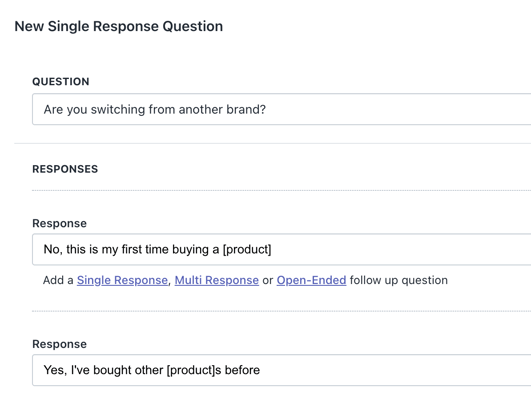
Task: Click the Response label above the second answer
Action: [x=60, y=344]
